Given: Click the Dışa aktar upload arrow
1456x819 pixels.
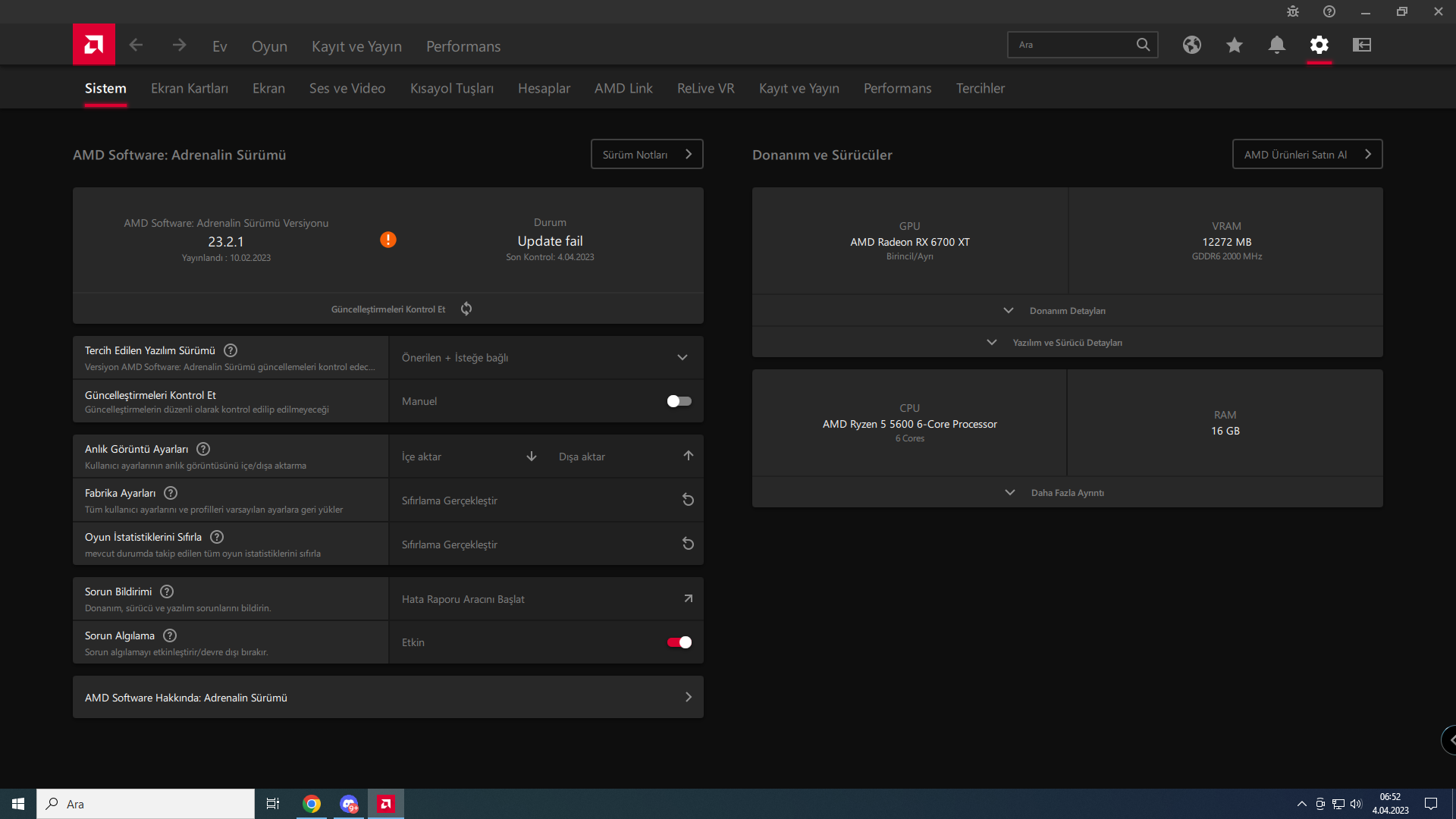Looking at the screenshot, I should click(x=688, y=456).
